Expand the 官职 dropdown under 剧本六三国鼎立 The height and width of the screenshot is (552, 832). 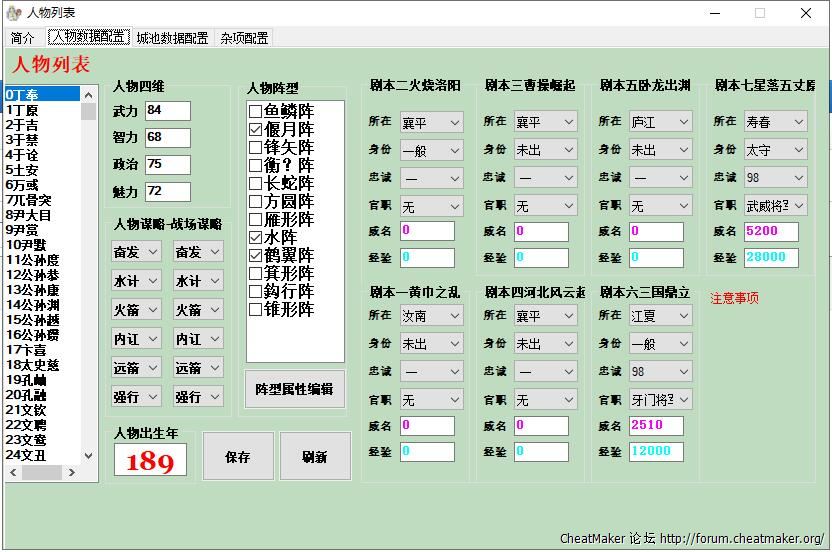coord(661,399)
